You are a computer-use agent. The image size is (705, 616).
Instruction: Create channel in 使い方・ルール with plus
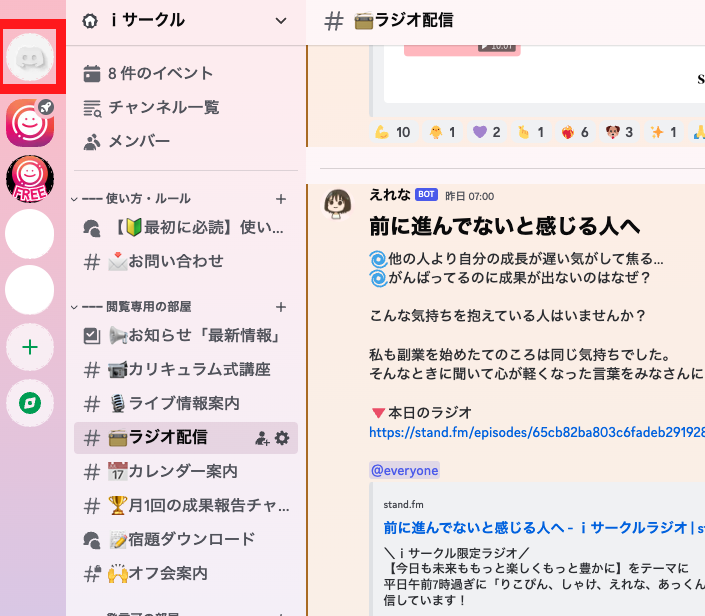[x=281, y=199]
